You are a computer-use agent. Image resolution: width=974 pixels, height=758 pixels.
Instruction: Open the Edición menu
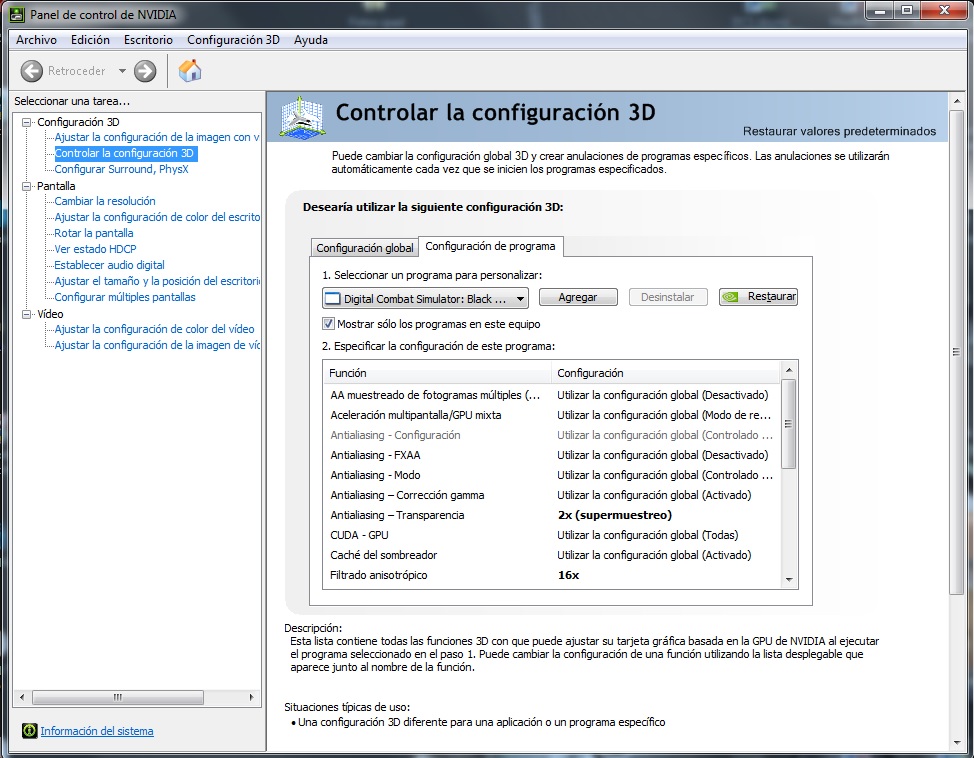90,40
